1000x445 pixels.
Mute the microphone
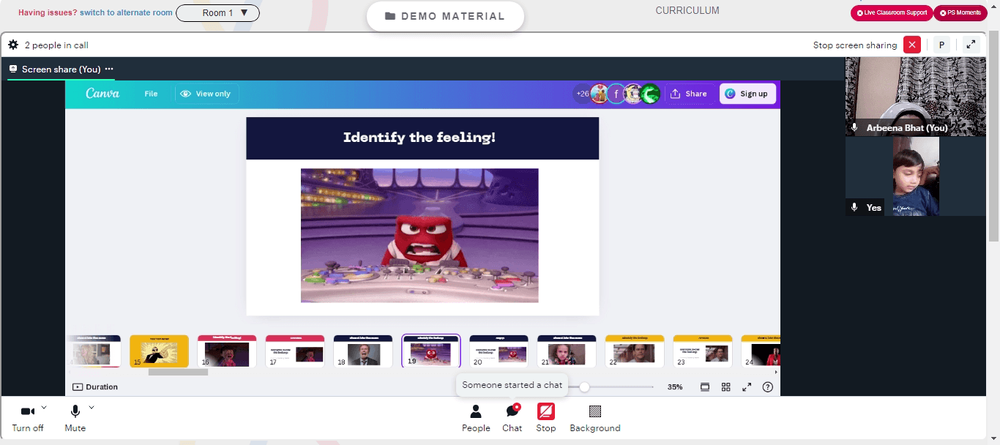[x=75, y=418]
